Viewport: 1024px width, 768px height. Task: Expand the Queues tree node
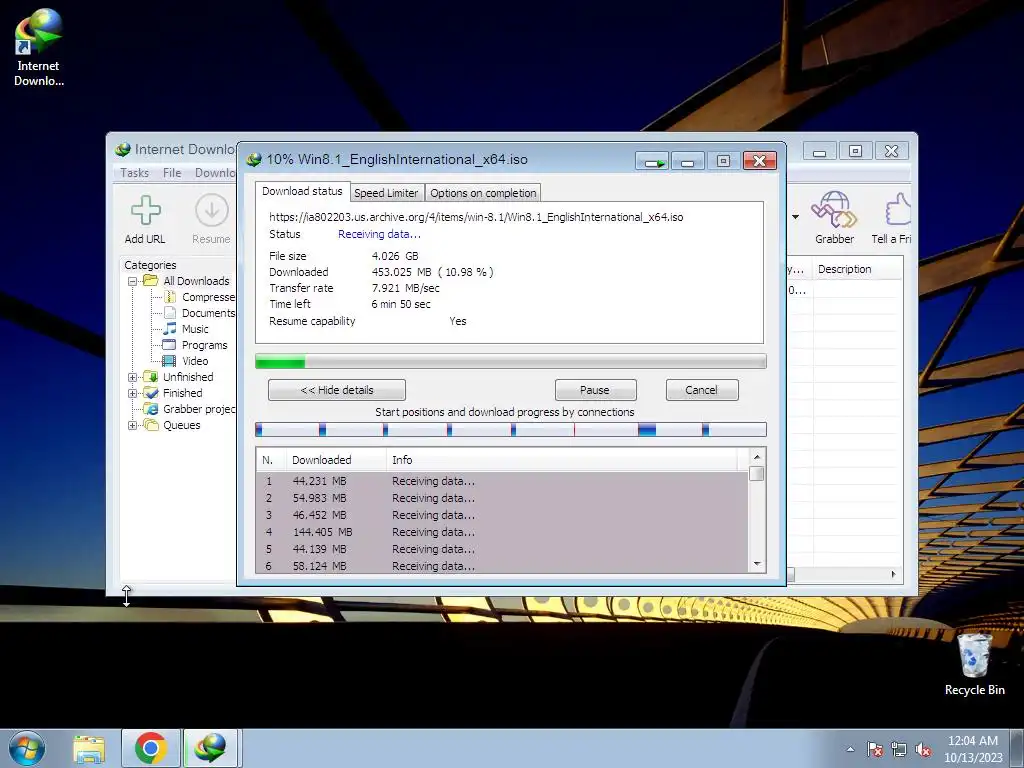(x=132, y=425)
